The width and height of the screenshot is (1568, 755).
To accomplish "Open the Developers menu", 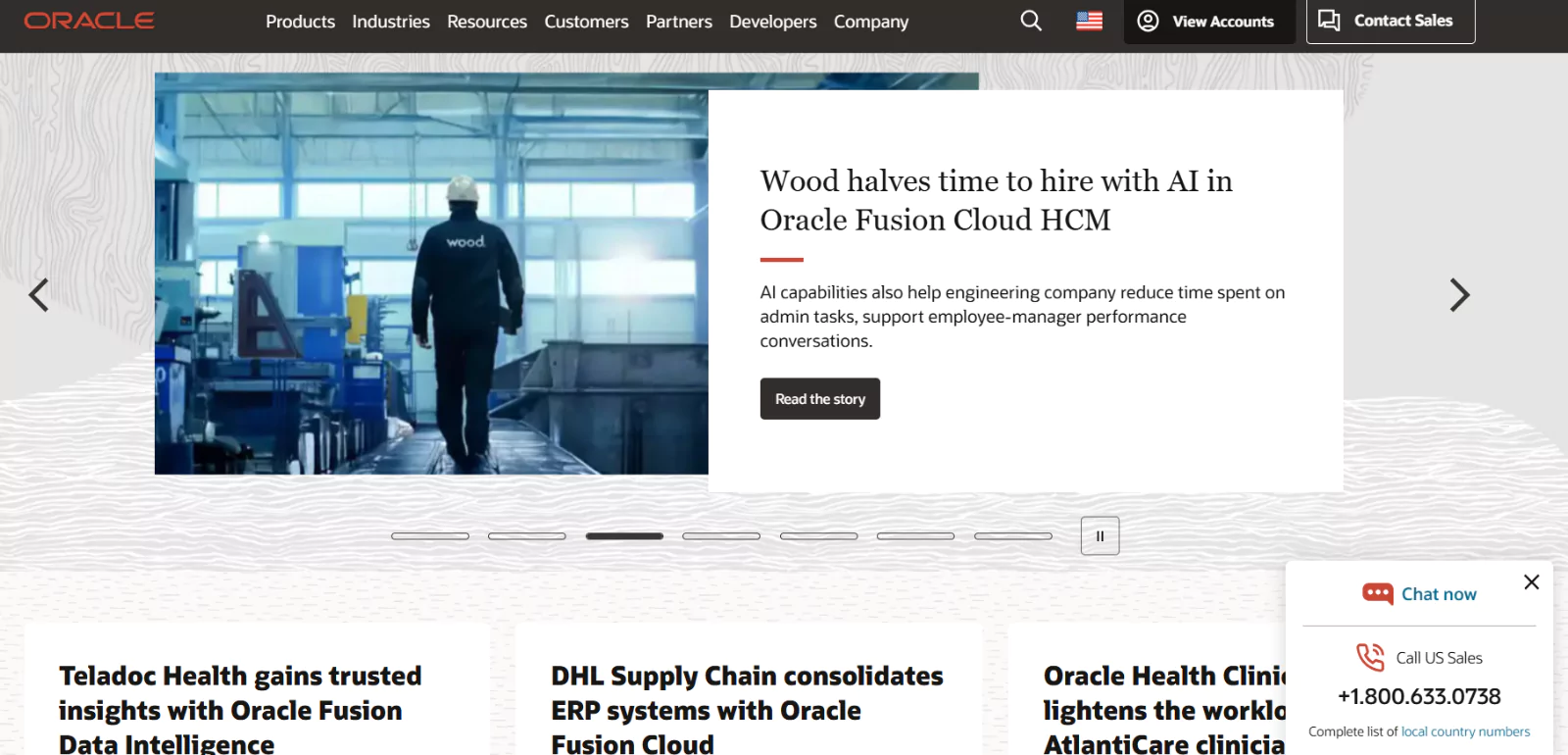I will point(773,22).
